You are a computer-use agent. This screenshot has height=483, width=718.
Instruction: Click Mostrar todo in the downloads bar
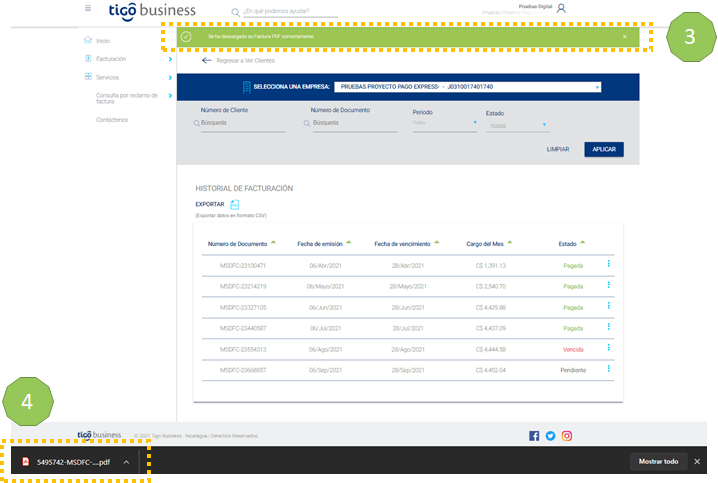(x=658, y=461)
